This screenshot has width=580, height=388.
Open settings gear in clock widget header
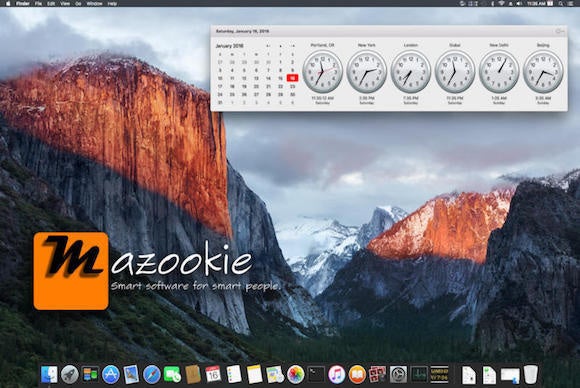559,31
